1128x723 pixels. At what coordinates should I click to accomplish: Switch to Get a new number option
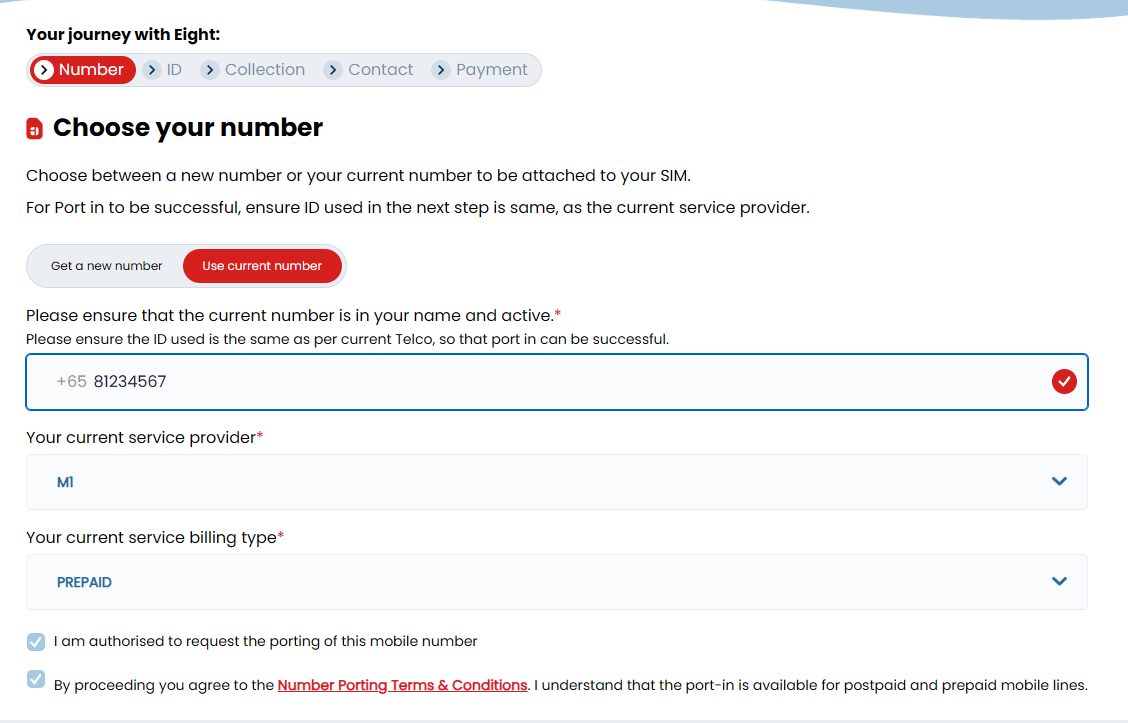tap(106, 266)
